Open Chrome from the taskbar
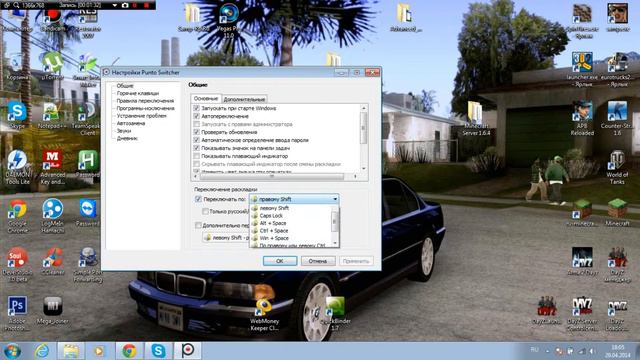 [129, 351]
